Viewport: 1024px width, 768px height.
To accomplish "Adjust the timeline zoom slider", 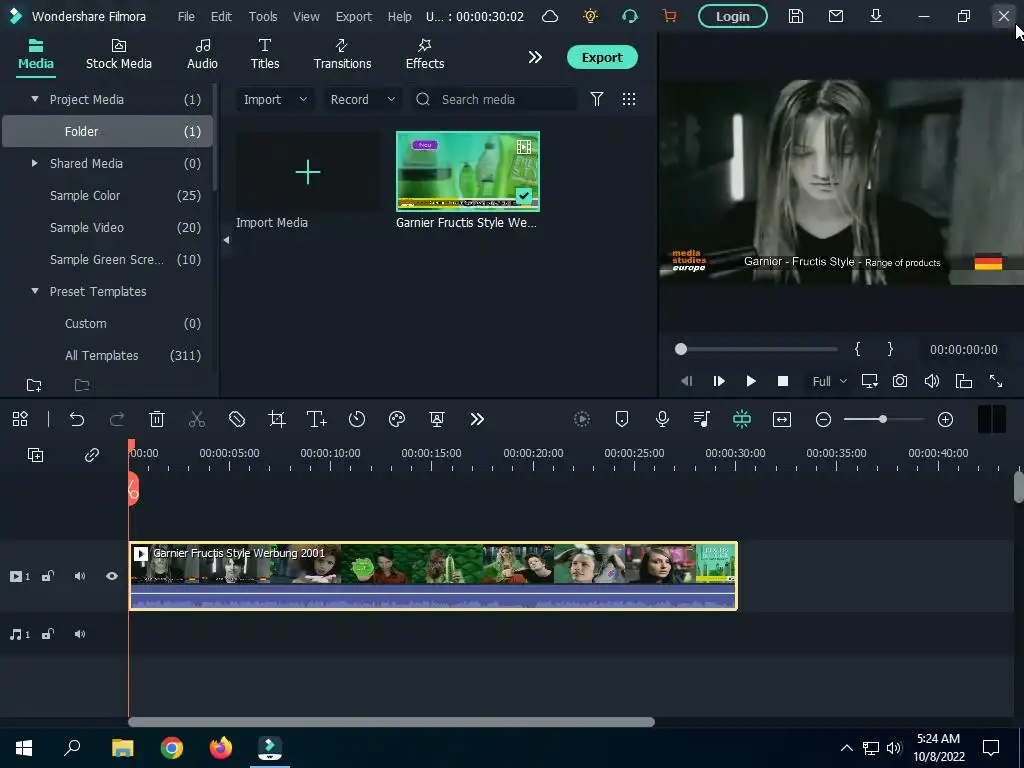I will coord(884,419).
